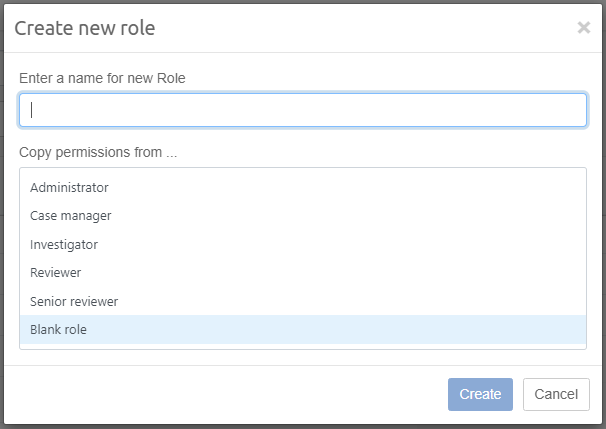
Task: Select Administrator in the permissions list
Action: pyautogui.click(x=69, y=187)
